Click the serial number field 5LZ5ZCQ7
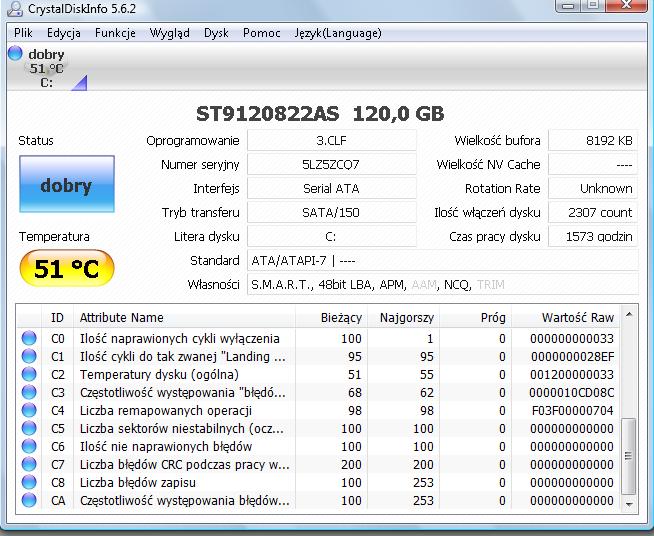This screenshot has height=536, width=654. click(x=332, y=164)
